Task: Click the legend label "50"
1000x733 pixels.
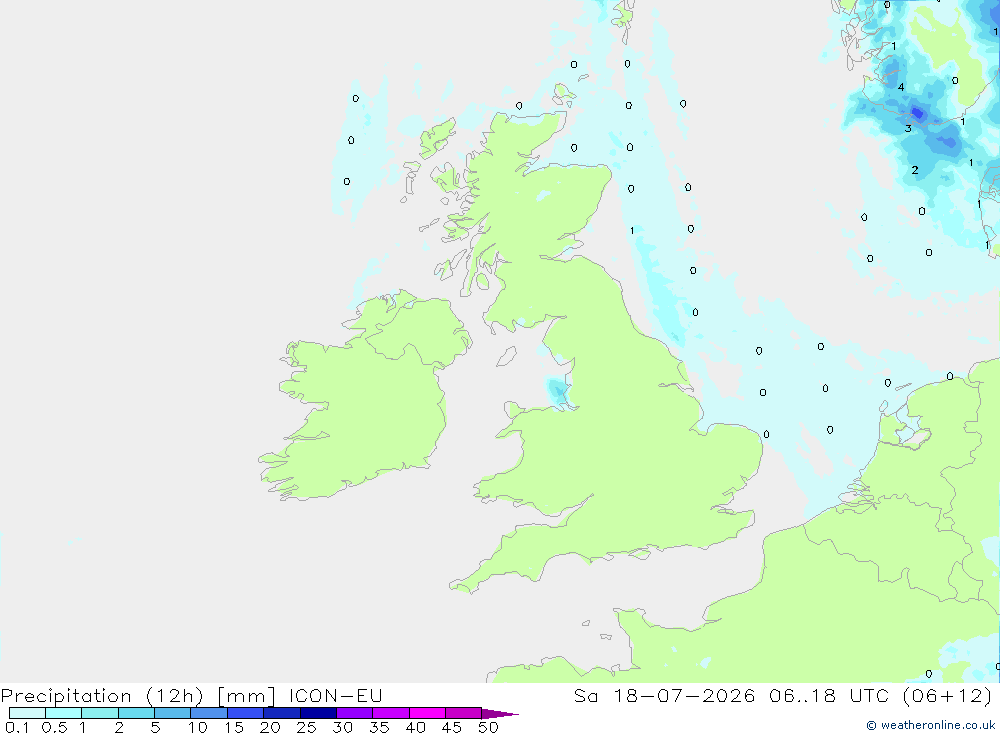Action: (488, 727)
